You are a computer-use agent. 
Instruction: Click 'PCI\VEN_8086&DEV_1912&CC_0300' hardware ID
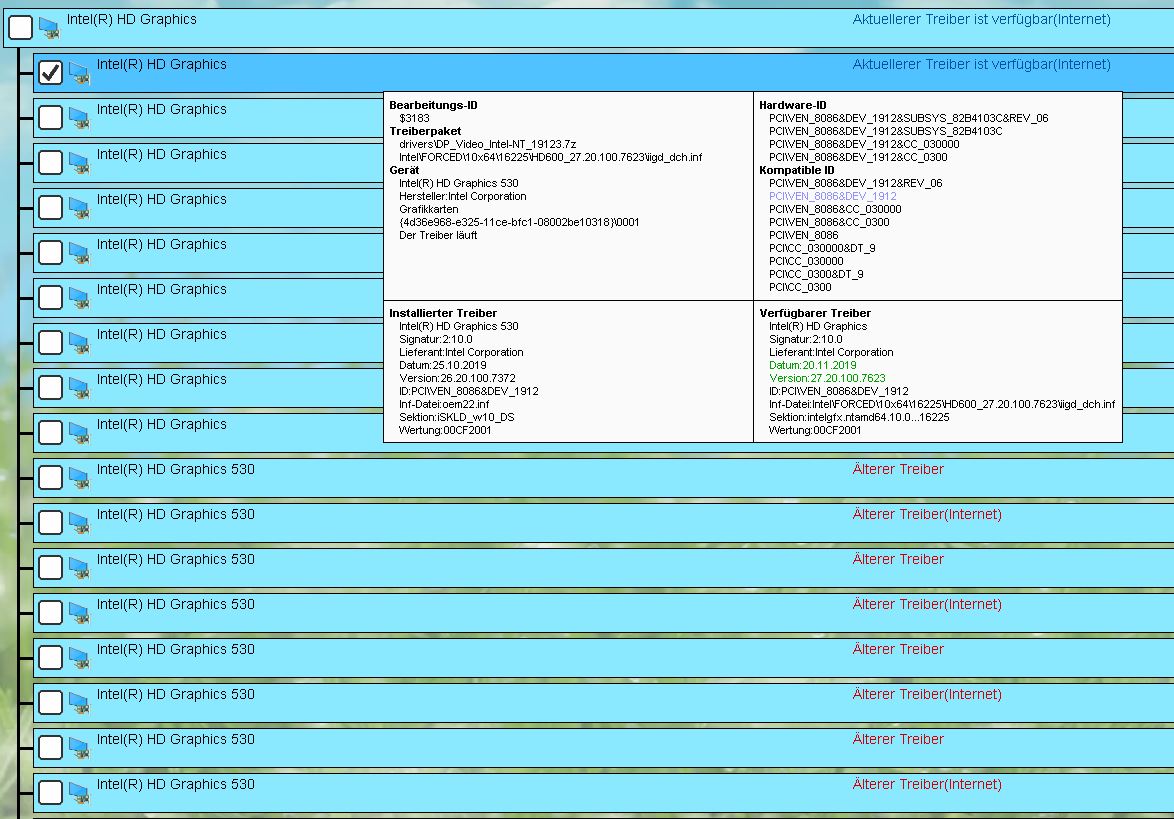point(858,157)
